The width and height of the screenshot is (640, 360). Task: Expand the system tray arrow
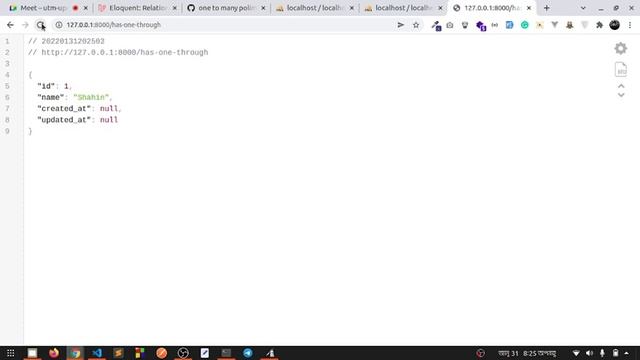[627, 353]
